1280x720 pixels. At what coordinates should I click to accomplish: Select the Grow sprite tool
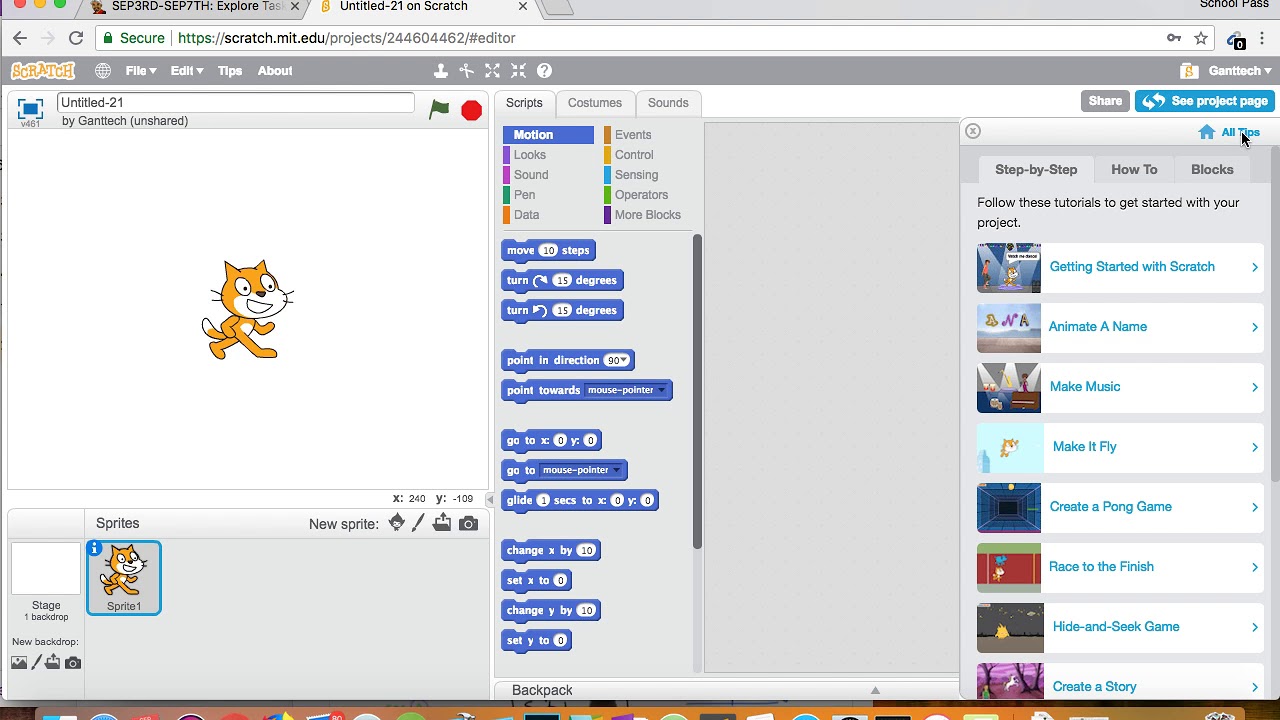click(x=492, y=71)
